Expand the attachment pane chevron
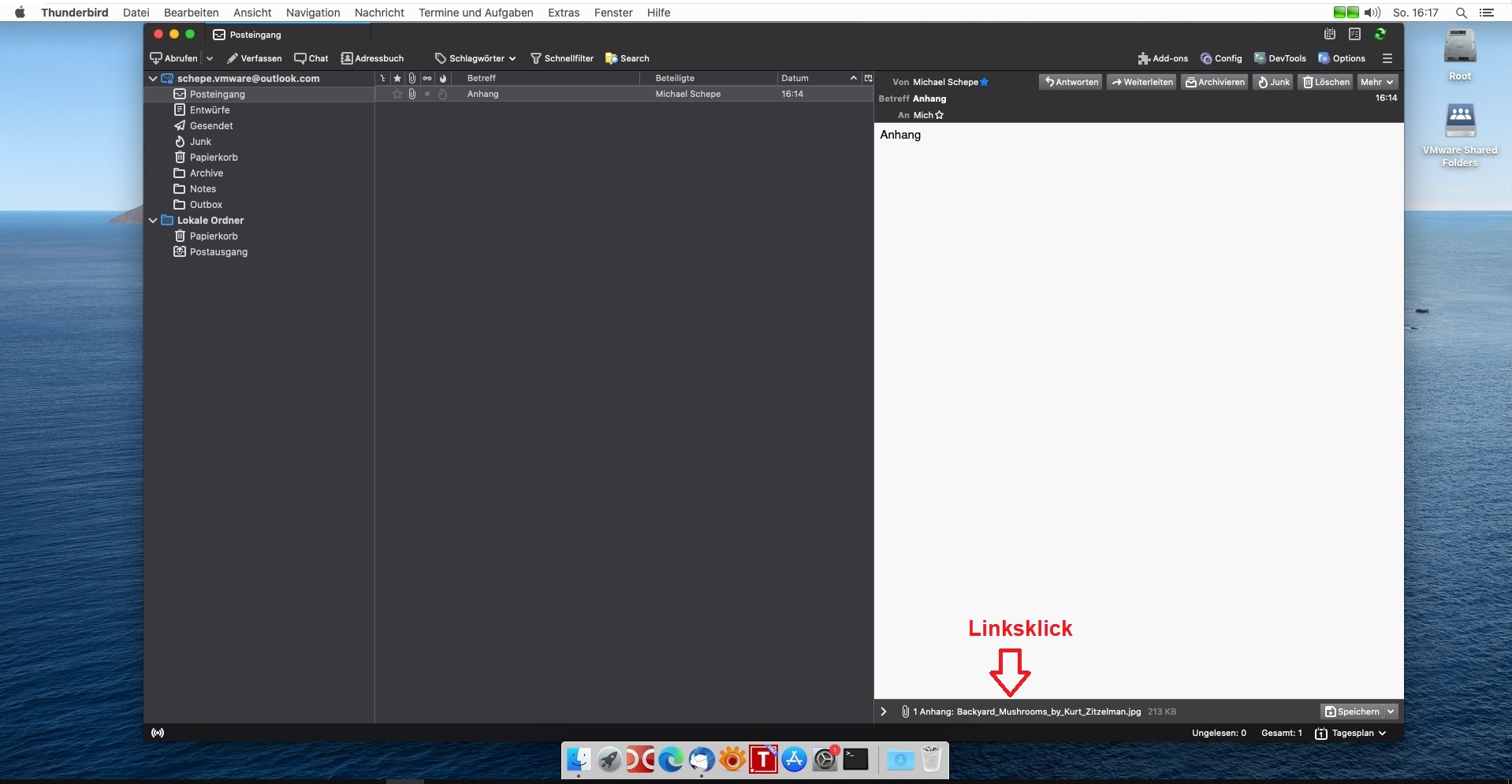This screenshot has width=1512, height=784. [x=884, y=712]
